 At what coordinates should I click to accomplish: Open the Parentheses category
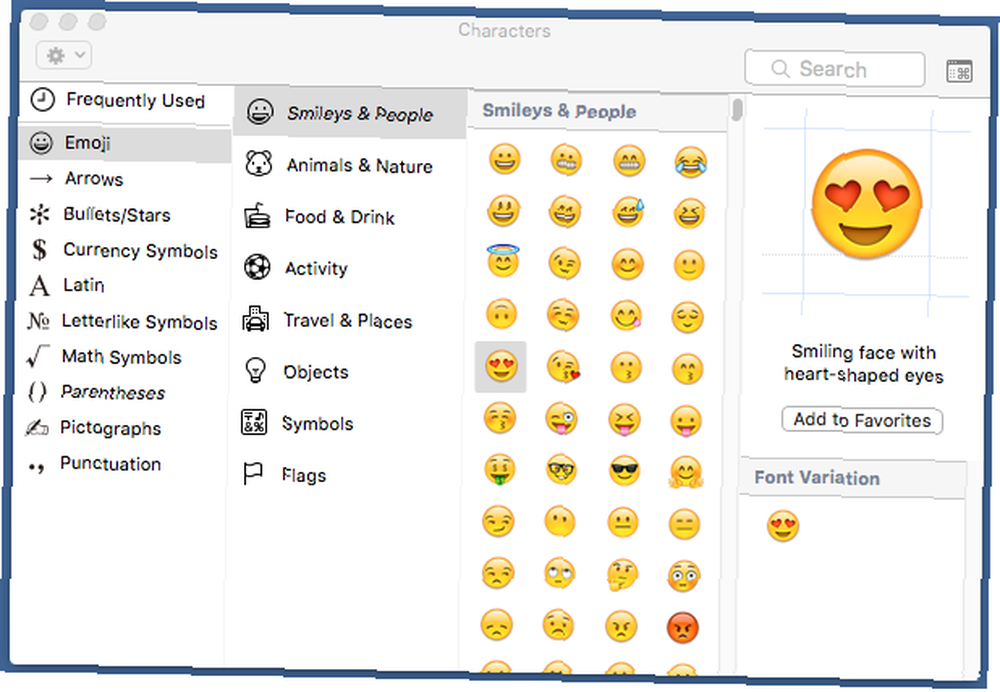pyautogui.click(x=96, y=392)
